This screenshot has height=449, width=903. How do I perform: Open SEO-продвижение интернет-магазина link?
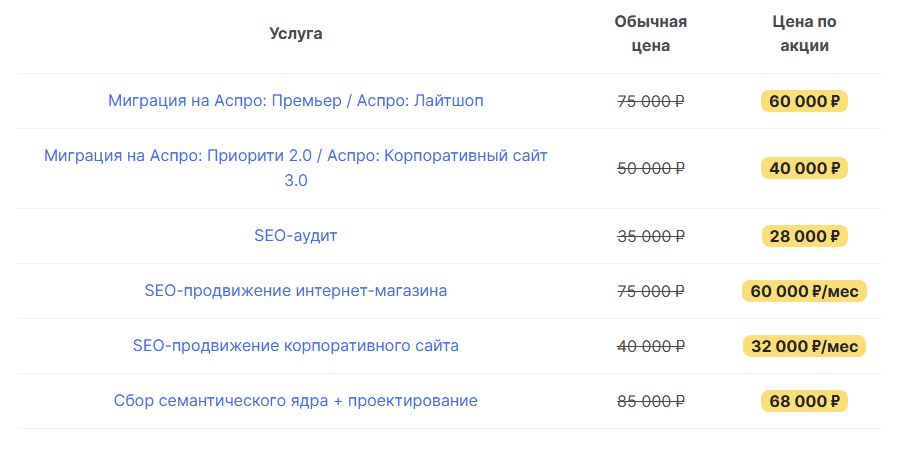coord(296,291)
